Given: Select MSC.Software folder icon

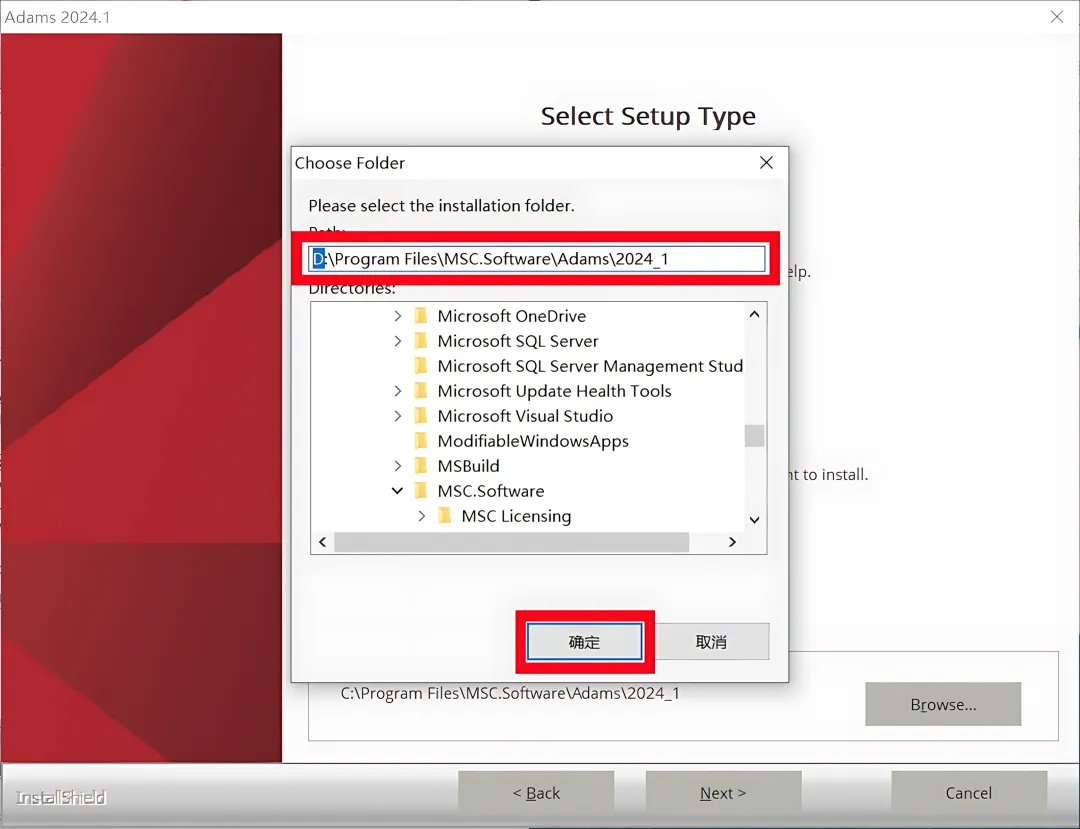Looking at the screenshot, I should pos(421,491).
